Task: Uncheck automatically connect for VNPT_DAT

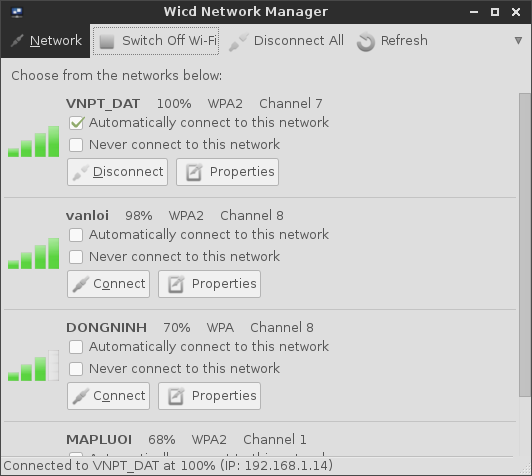Action: (x=76, y=123)
